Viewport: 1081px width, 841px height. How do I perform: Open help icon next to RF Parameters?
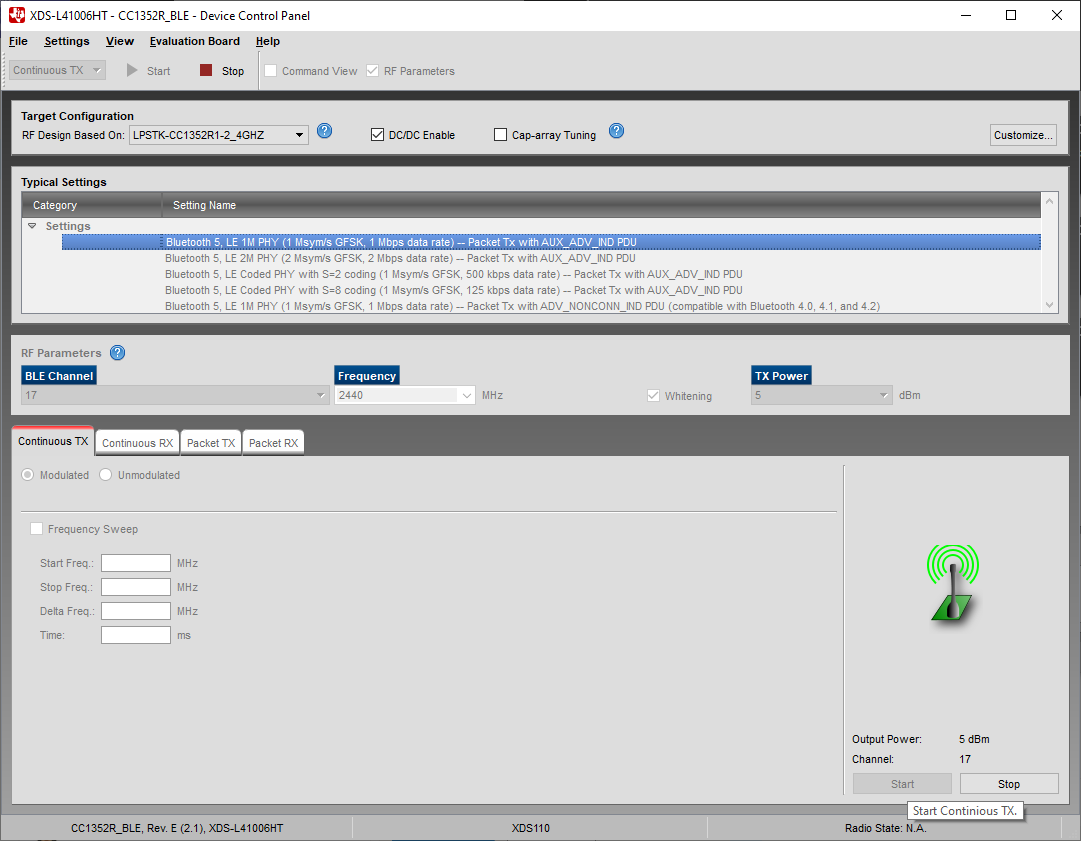pos(118,353)
